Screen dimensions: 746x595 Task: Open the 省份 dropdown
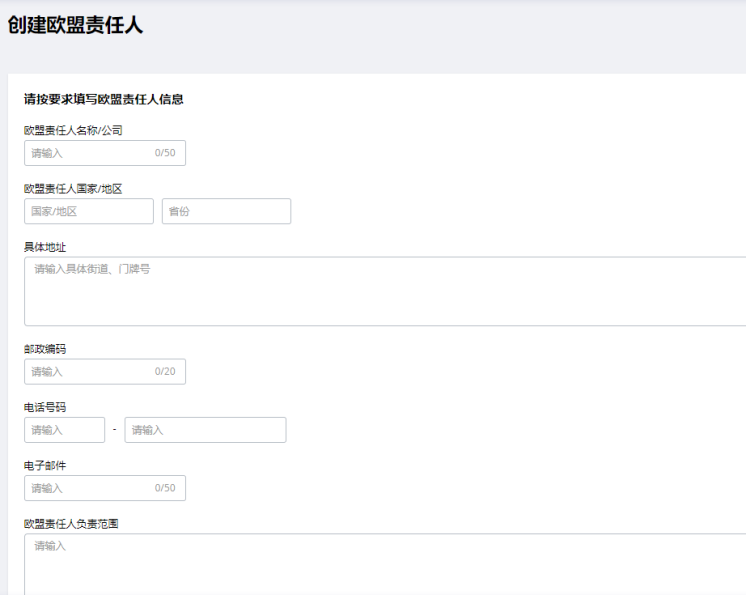coord(226,211)
